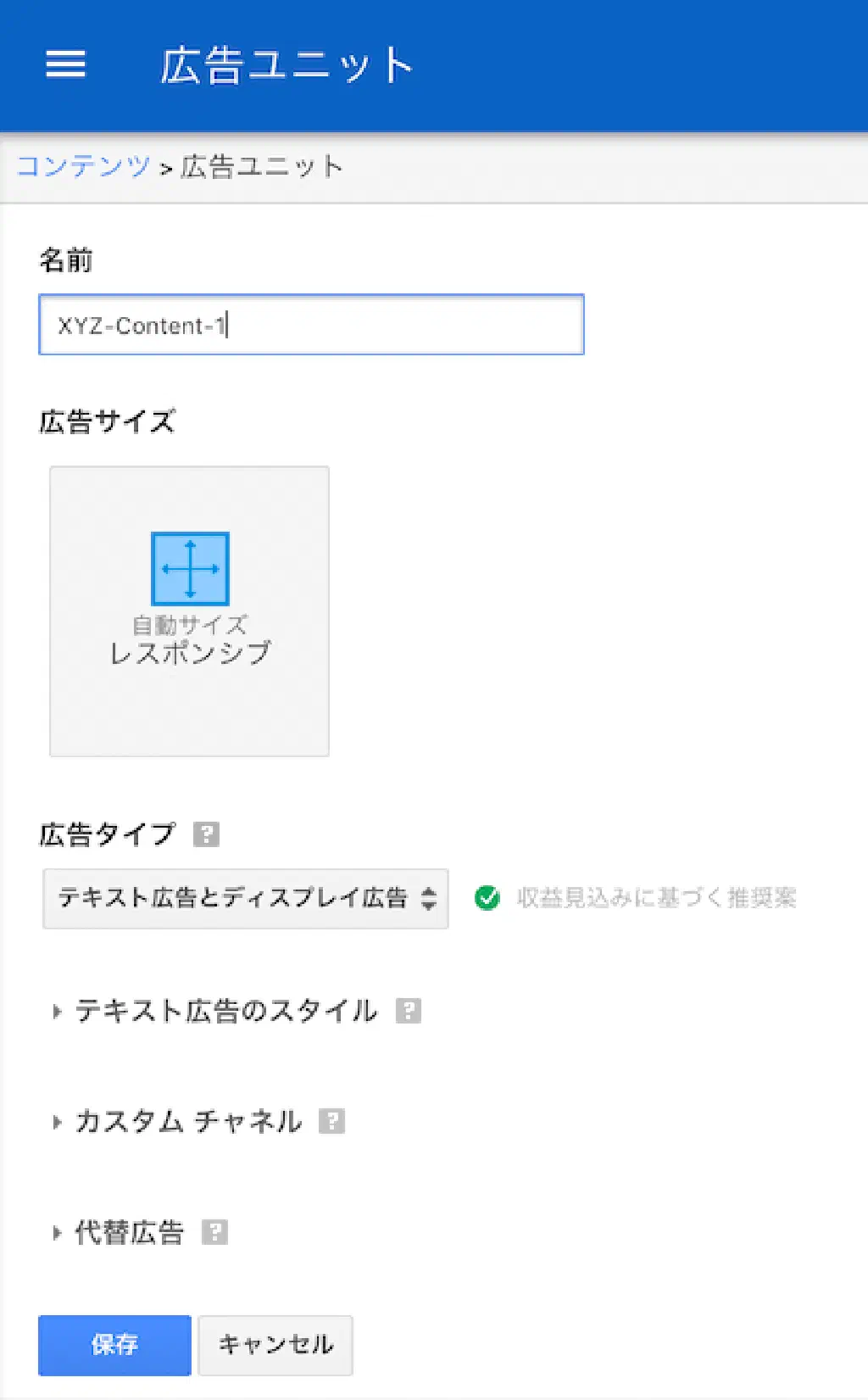Click the 収益見込みに基づく推奨案 text
Screen dimensions: 868x1400
click(x=656, y=897)
